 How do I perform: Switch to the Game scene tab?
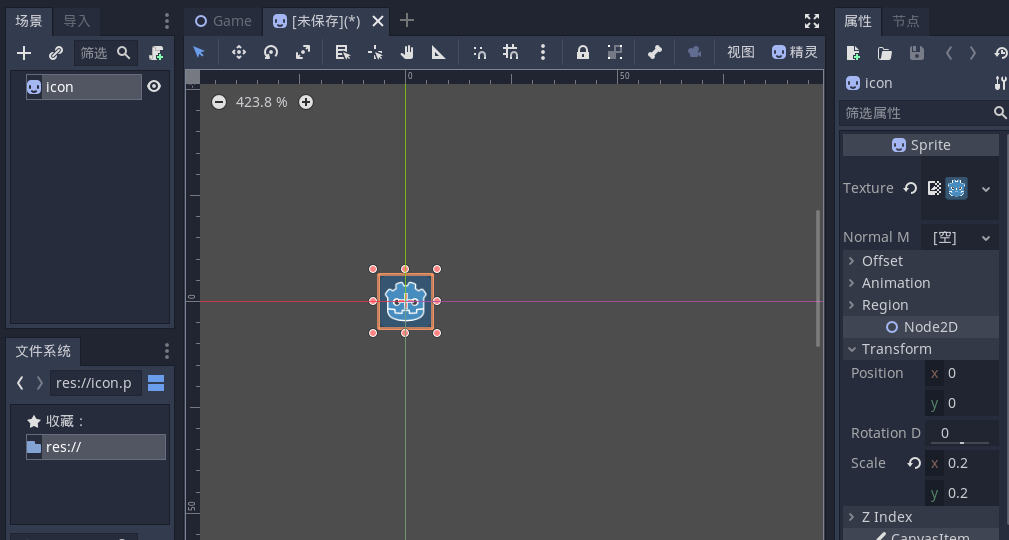[223, 21]
